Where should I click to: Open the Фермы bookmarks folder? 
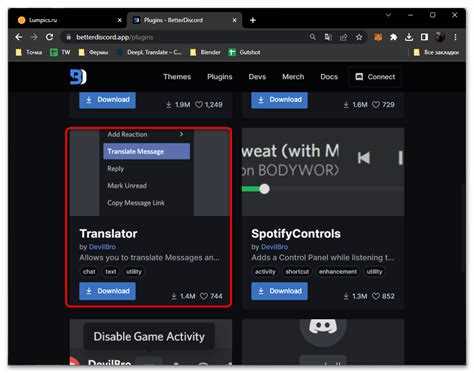click(x=94, y=52)
